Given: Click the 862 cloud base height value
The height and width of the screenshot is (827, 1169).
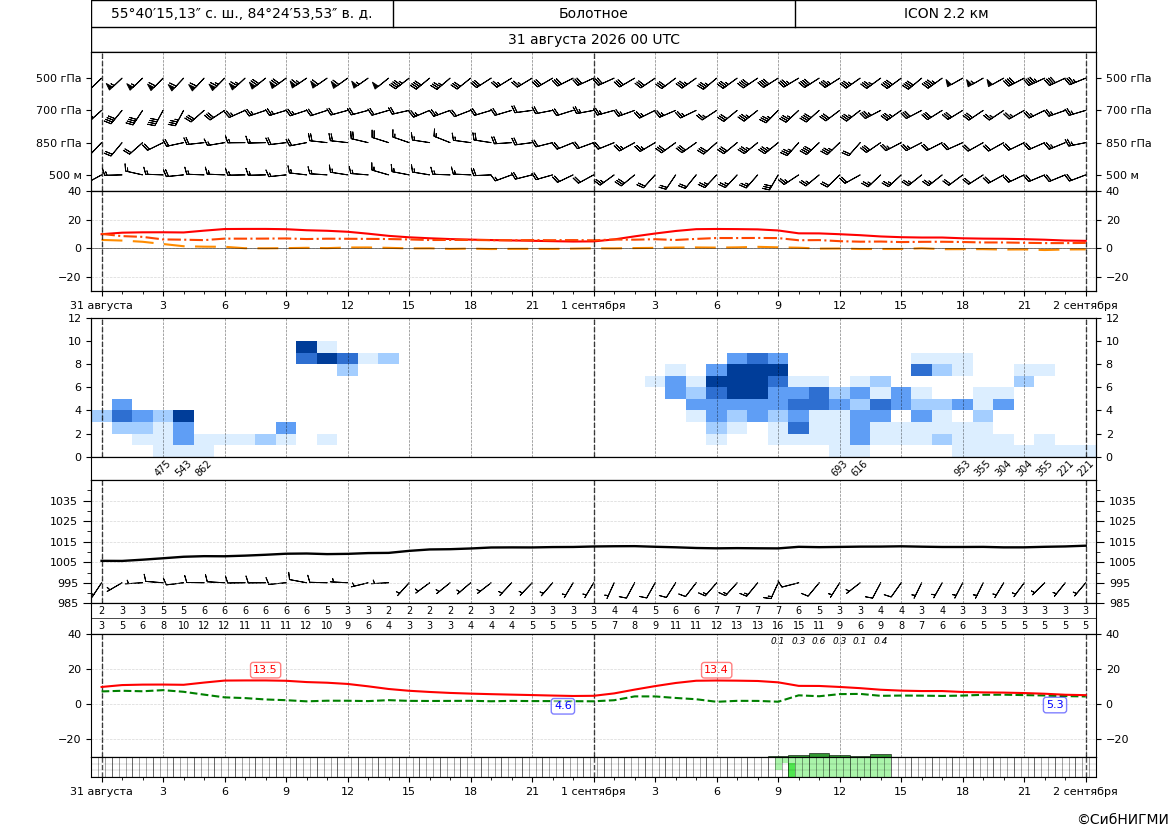Looking at the screenshot, I should click(203, 468).
